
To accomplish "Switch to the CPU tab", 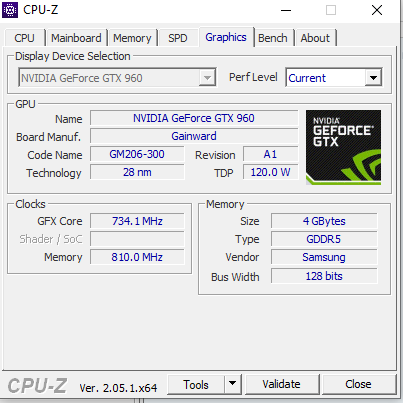I will [x=24, y=38].
